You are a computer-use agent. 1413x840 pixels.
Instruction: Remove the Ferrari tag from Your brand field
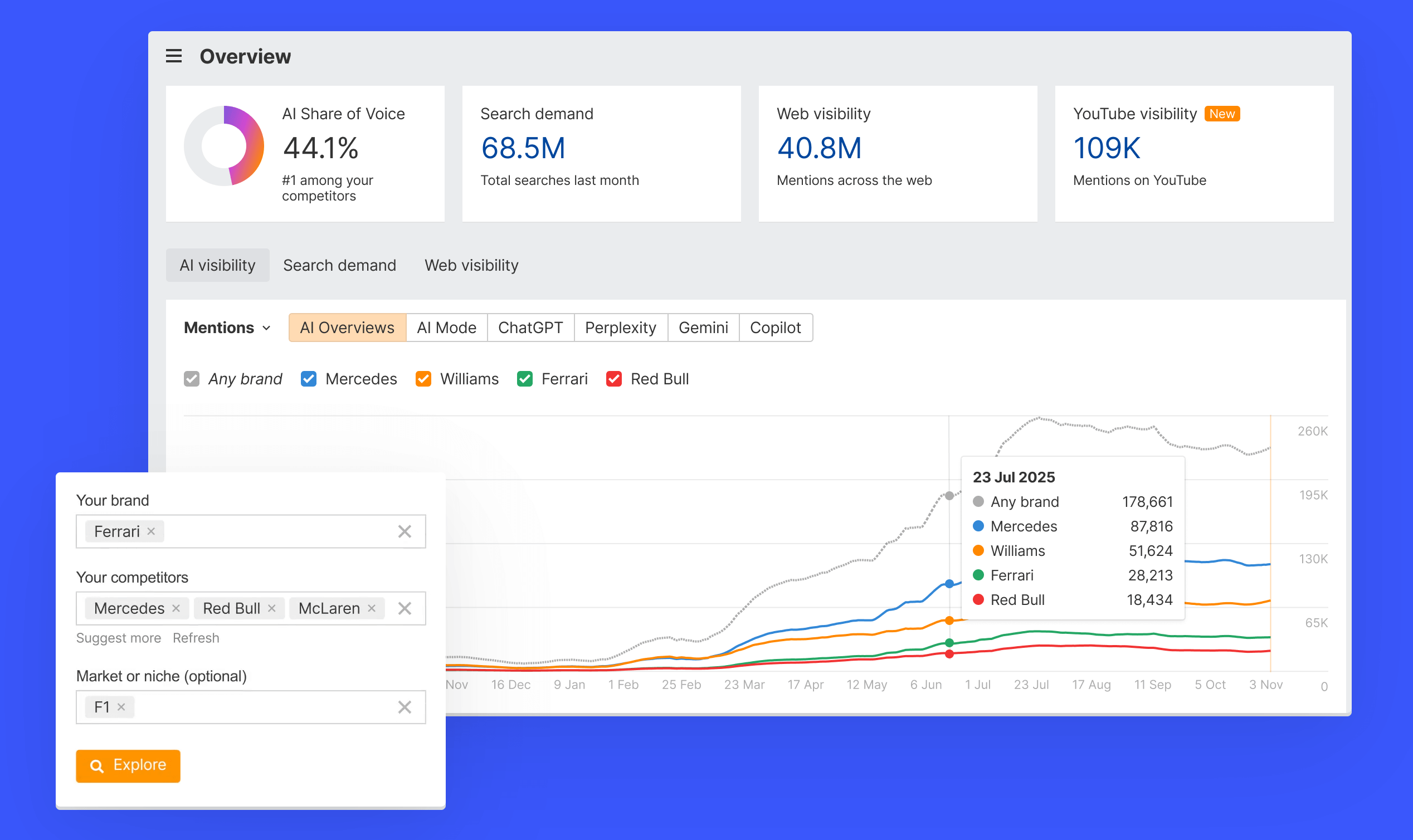pyautogui.click(x=150, y=531)
